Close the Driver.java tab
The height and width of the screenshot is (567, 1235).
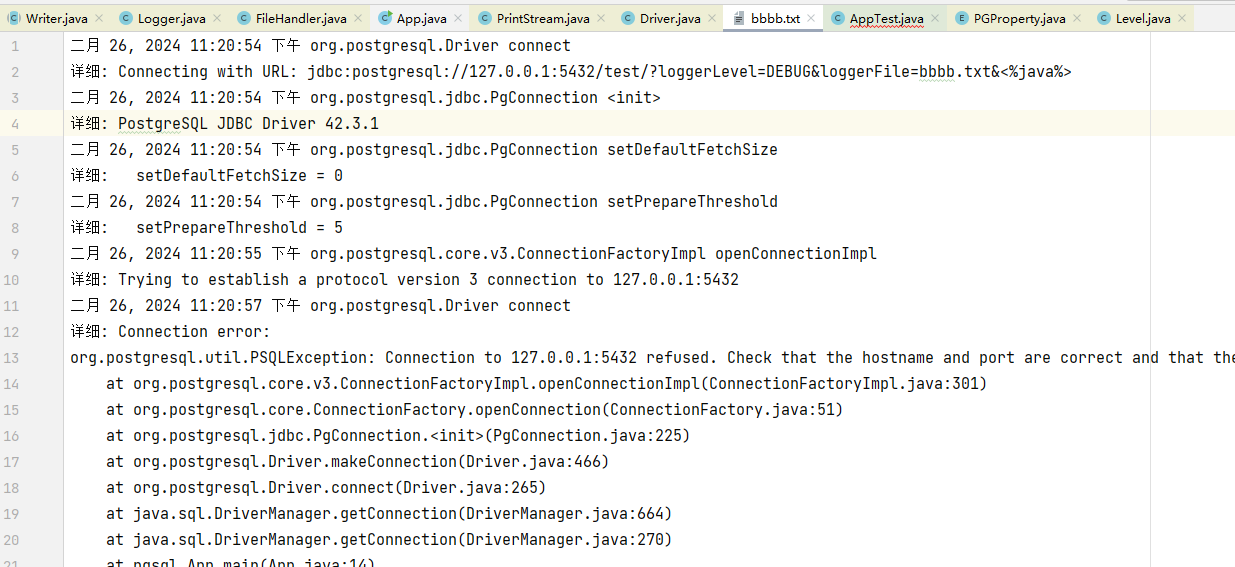pos(712,18)
